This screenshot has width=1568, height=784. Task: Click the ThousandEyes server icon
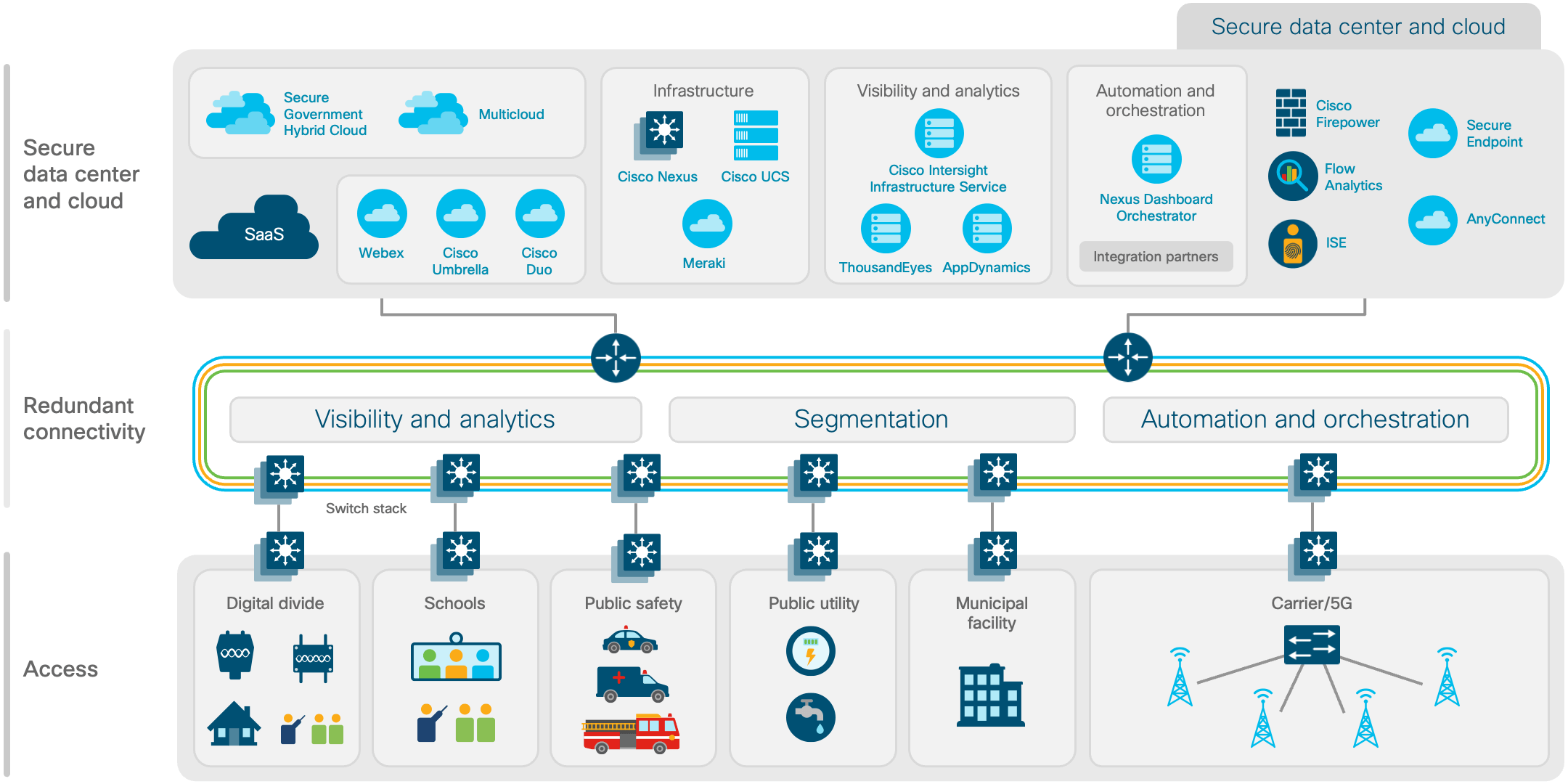[886, 229]
